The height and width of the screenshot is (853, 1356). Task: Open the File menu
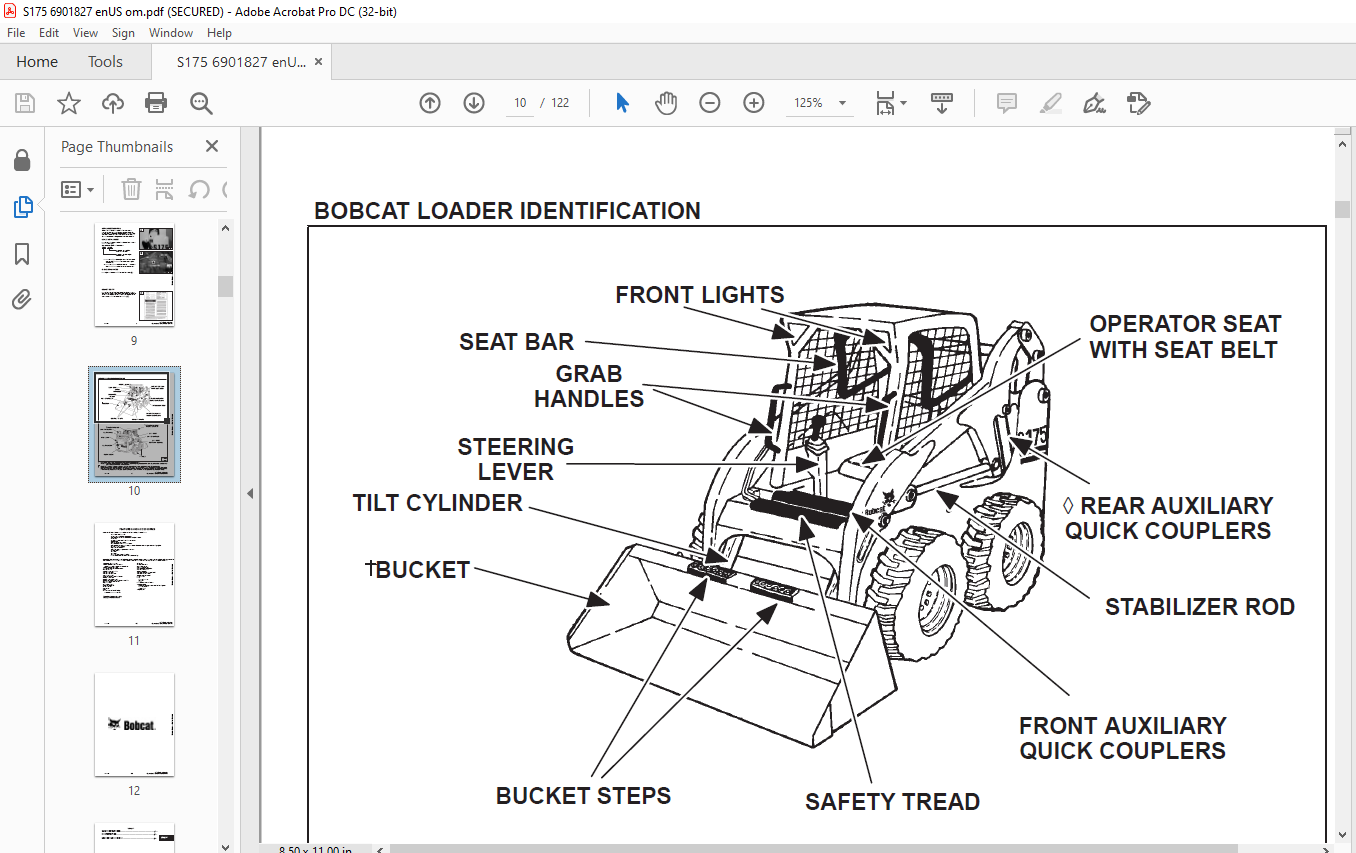pyautogui.click(x=16, y=33)
